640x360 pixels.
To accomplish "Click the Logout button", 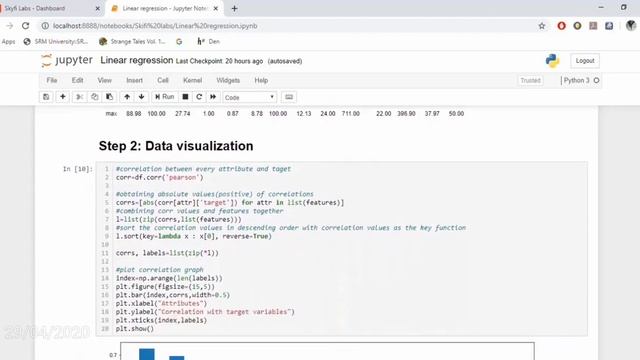I will (585, 61).
